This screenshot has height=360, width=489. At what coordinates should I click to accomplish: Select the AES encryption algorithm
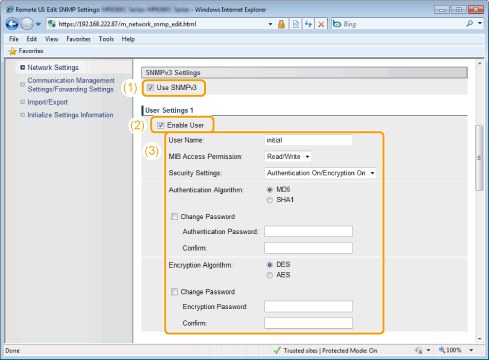coord(270,275)
